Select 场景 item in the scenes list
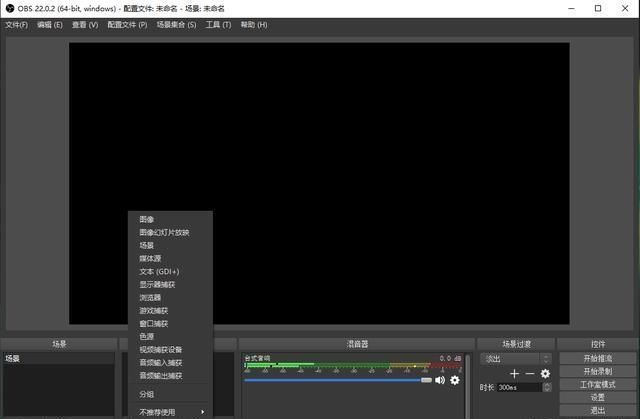 point(59,359)
